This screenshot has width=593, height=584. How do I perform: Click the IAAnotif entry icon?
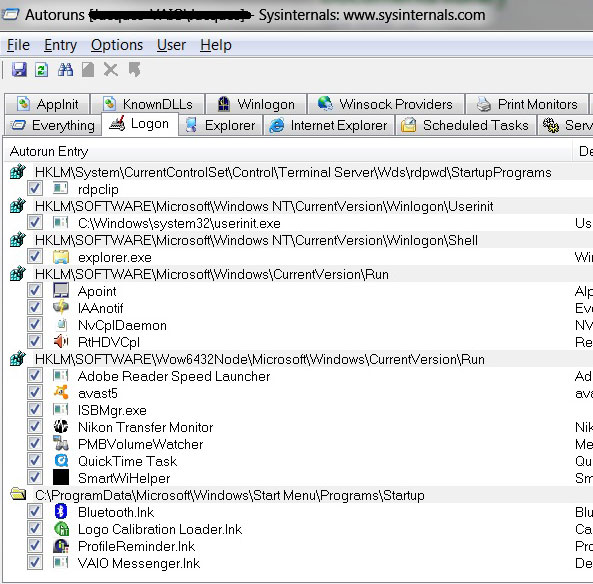tap(61, 308)
